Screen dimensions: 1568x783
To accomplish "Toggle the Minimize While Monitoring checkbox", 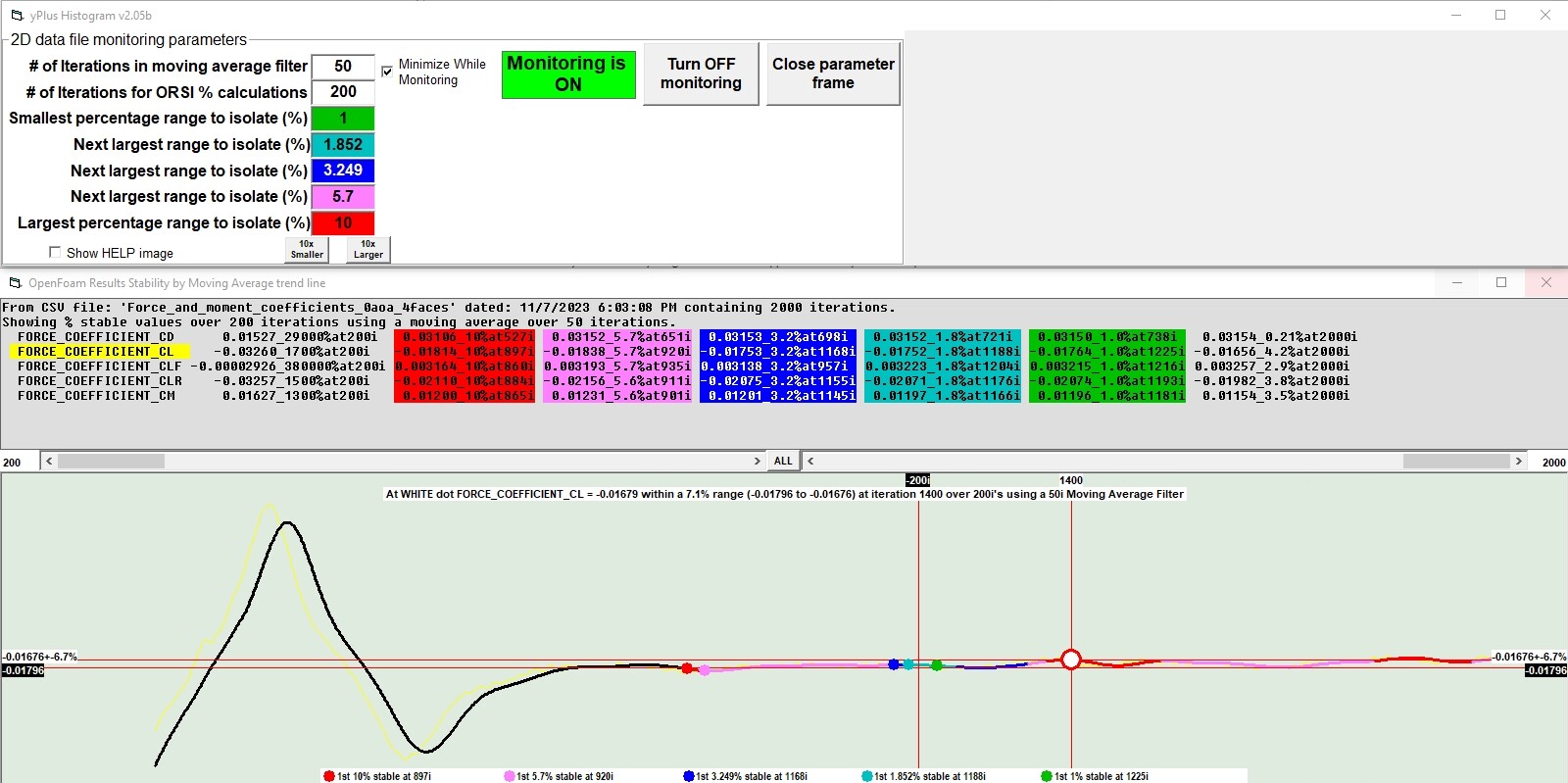I will 387,72.
